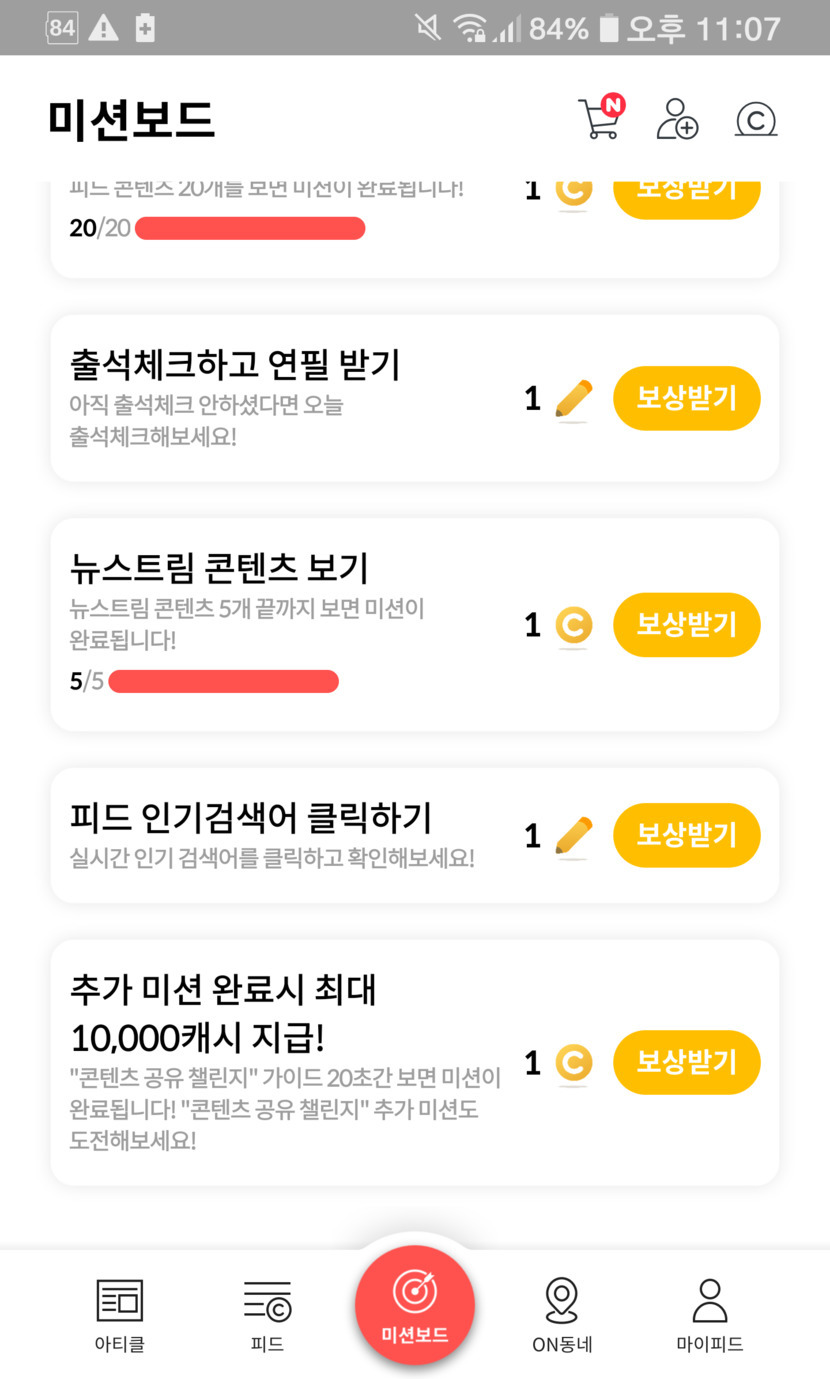Screen dimensions: 830x1379
Task: Tap coin icon in 10,000캐시 지급 mission
Action: 573,1062
